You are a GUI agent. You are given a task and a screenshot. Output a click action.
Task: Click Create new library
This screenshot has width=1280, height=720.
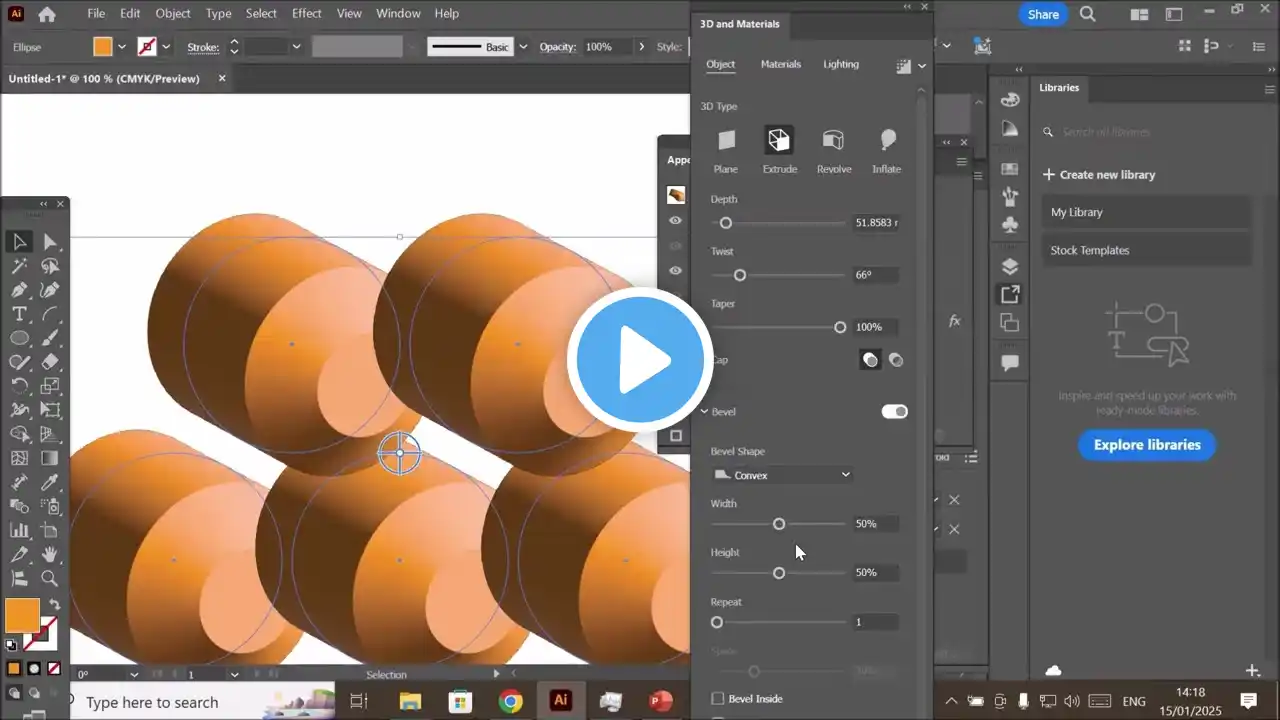1098,175
